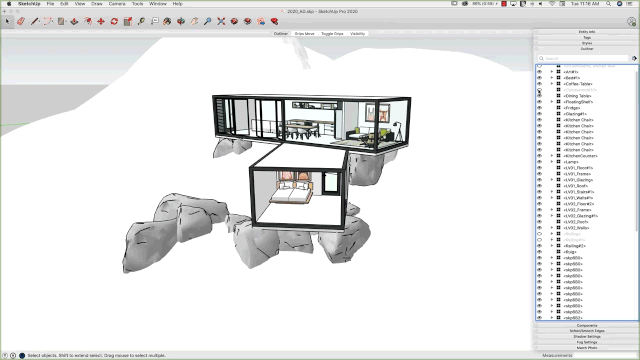Image resolution: width=640 pixels, height=360 pixels.
Task: Select the Tape Measure tool
Action: click(x=141, y=21)
